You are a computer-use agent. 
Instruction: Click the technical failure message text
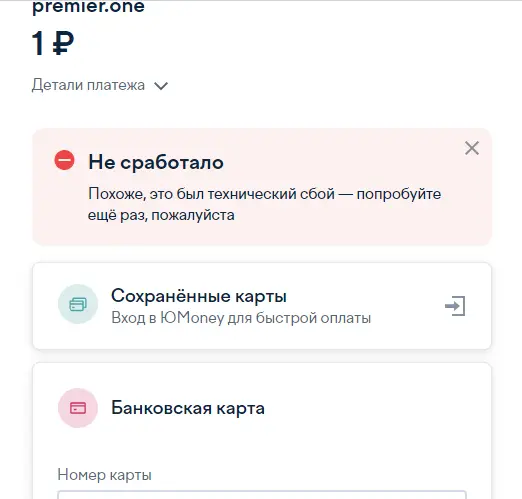click(264, 204)
